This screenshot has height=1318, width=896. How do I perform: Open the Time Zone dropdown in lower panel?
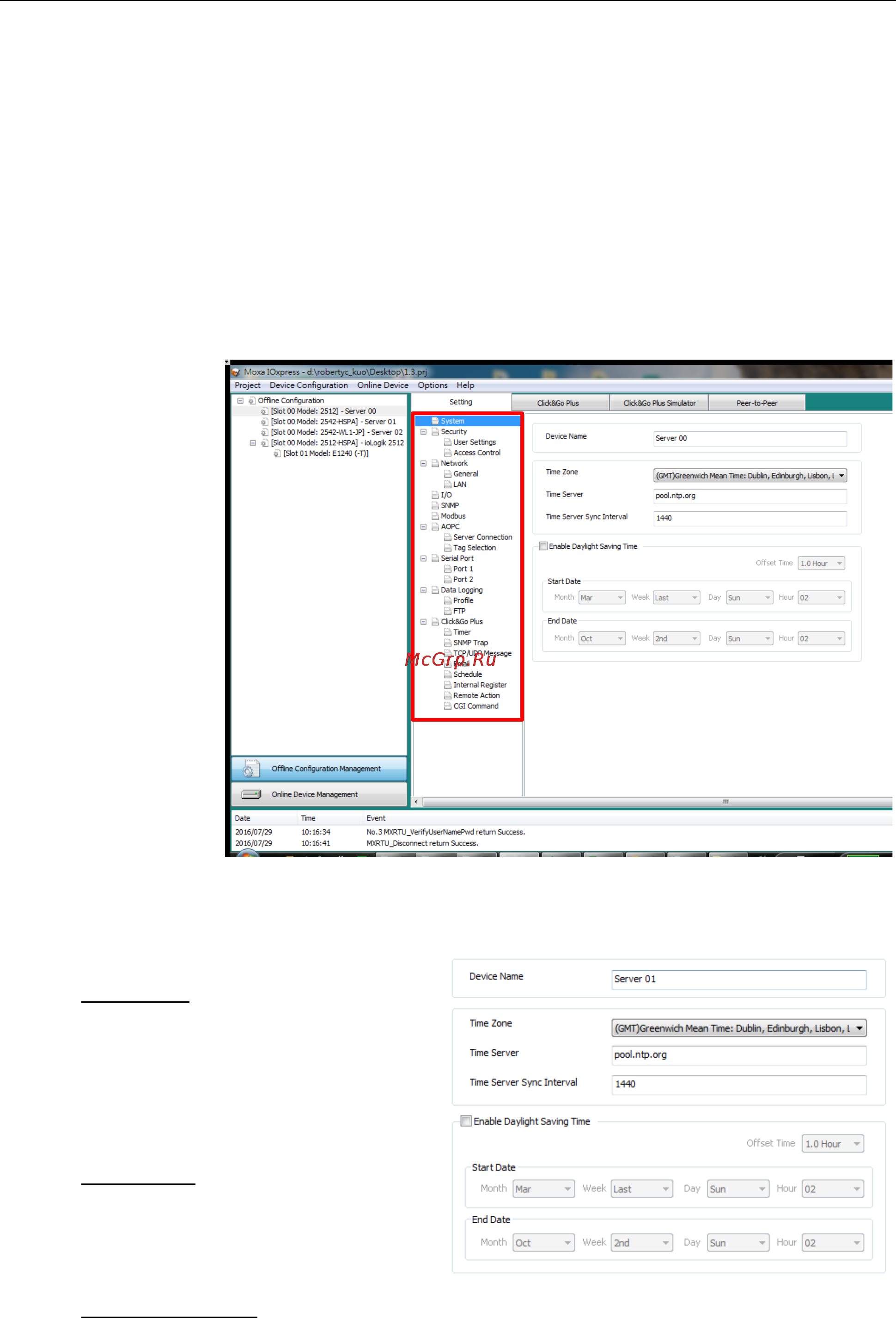coord(739,1029)
